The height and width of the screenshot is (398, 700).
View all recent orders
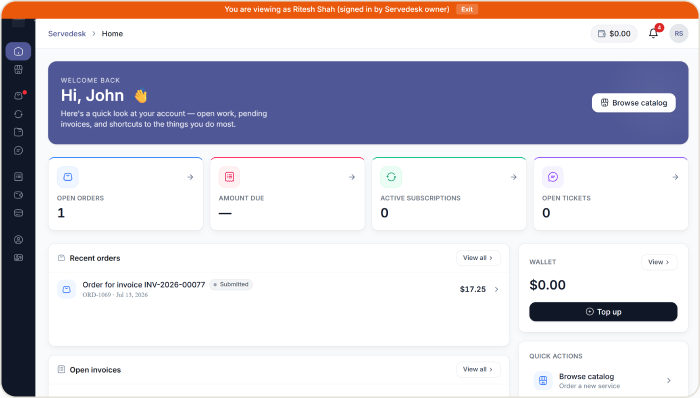tap(478, 258)
